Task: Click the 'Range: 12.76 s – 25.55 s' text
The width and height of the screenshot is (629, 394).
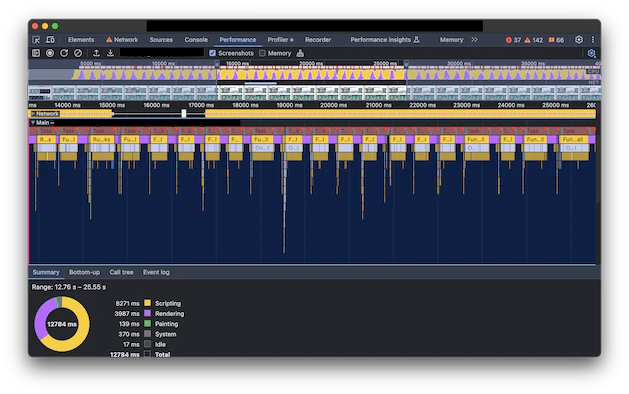Action: pyautogui.click(x=69, y=287)
